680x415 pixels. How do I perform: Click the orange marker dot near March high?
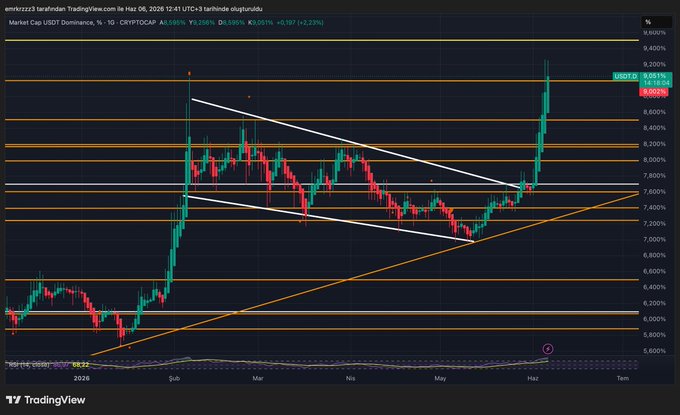point(249,97)
